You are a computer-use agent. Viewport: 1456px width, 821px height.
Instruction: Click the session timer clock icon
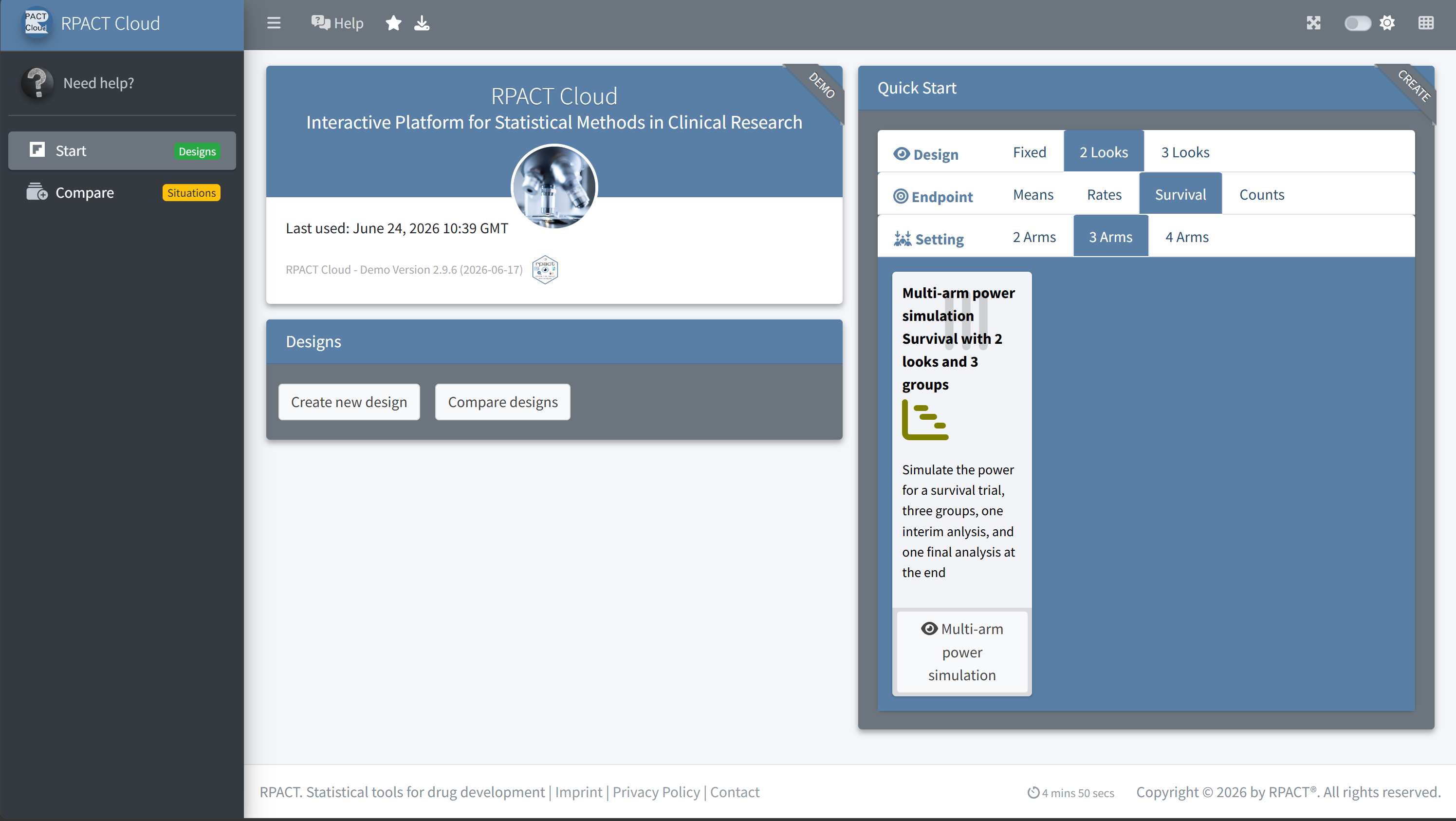(x=1033, y=793)
